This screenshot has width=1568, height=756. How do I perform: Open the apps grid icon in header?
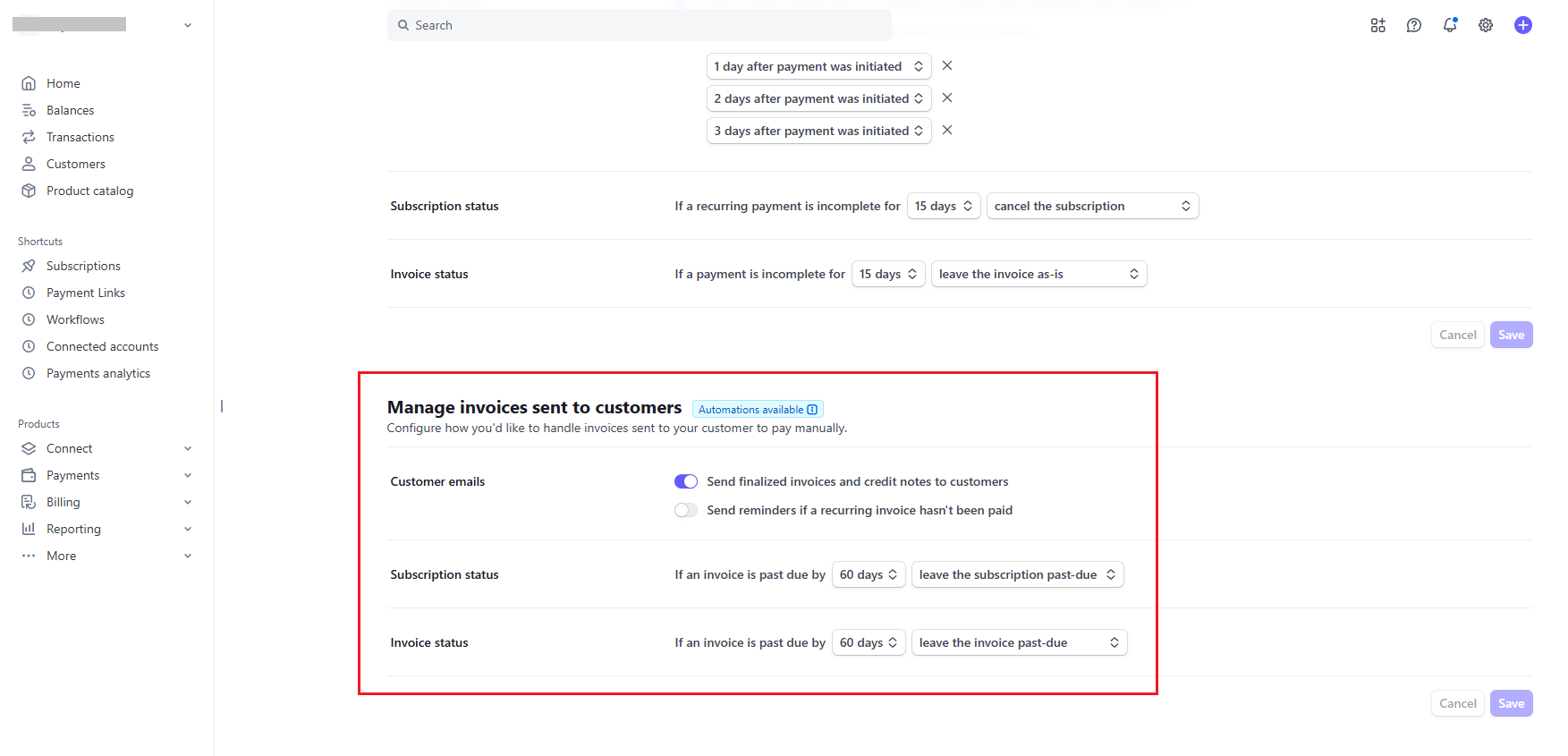point(1377,25)
